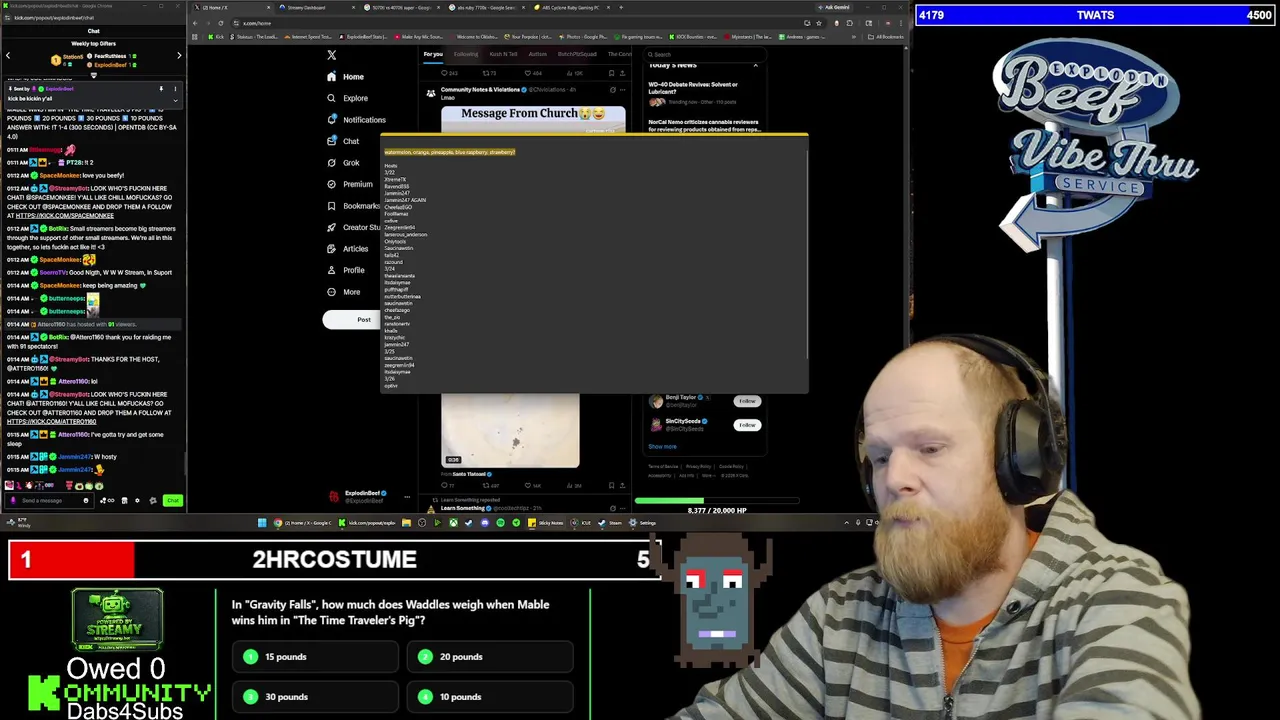The width and height of the screenshot is (1280, 720).
Task: Switch to the For you tab
Action: (433, 54)
